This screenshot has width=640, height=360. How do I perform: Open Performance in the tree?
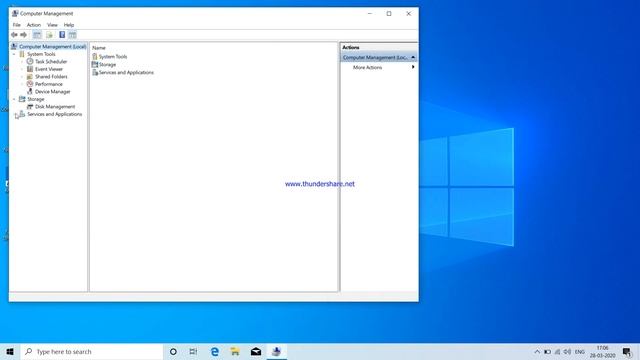49,84
